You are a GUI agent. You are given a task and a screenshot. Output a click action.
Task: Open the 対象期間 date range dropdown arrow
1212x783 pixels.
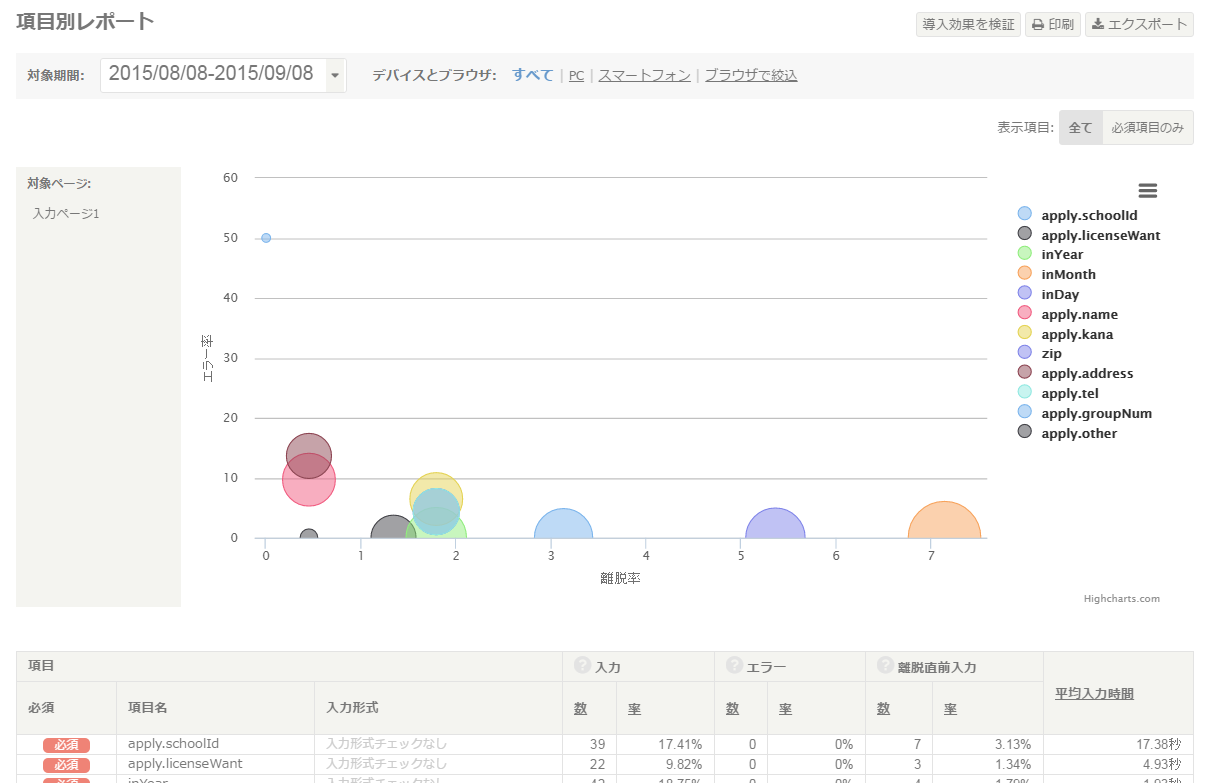[x=335, y=75]
